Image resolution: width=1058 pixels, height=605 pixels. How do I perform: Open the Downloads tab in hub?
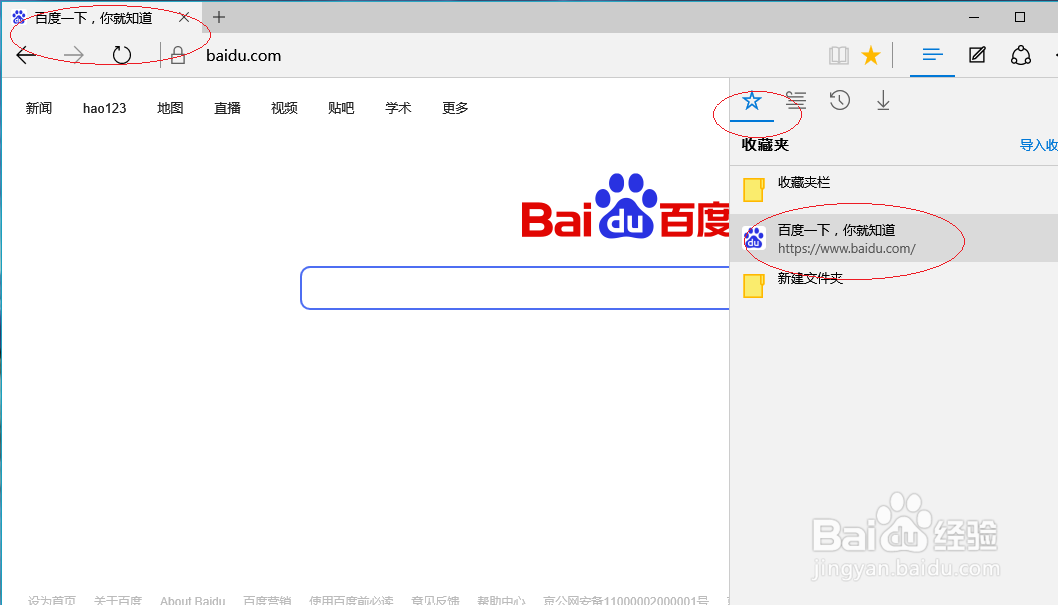883,101
